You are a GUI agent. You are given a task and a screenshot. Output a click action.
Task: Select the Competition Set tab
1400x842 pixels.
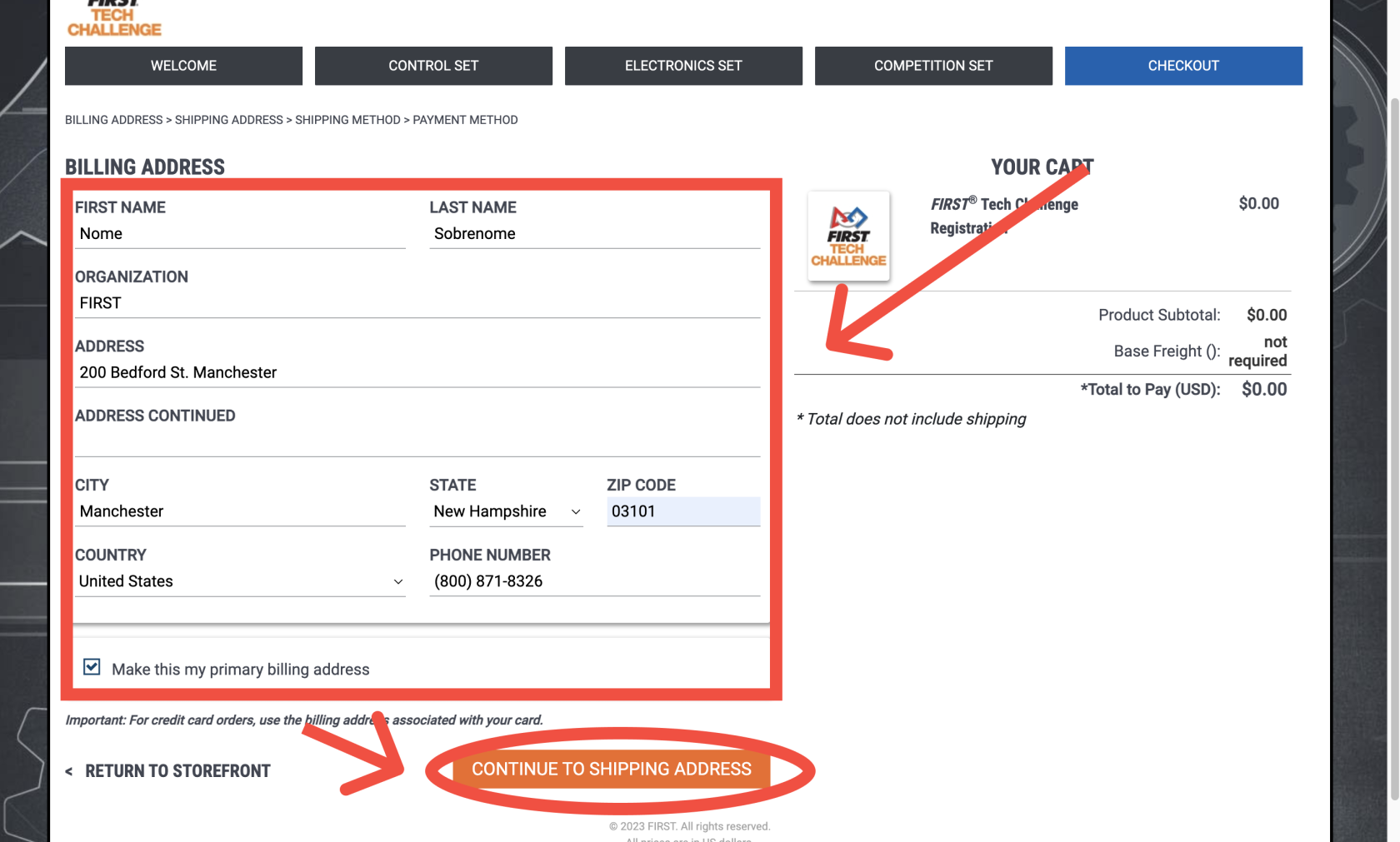click(x=933, y=66)
